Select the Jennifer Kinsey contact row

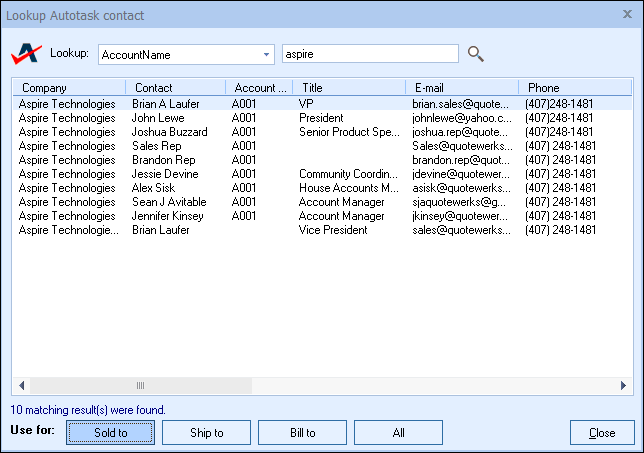click(x=170, y=215)
